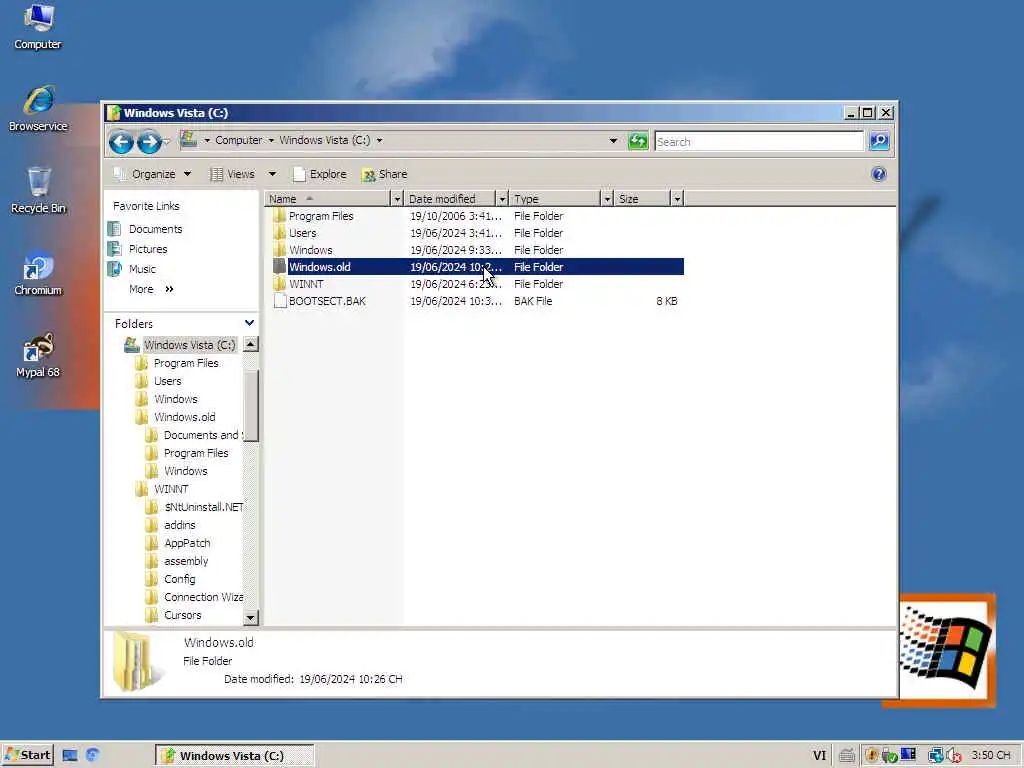Select addins folder in tree
Viewport: 1024px width, 768px height.
pyautogui.click(x=180, y=525)
